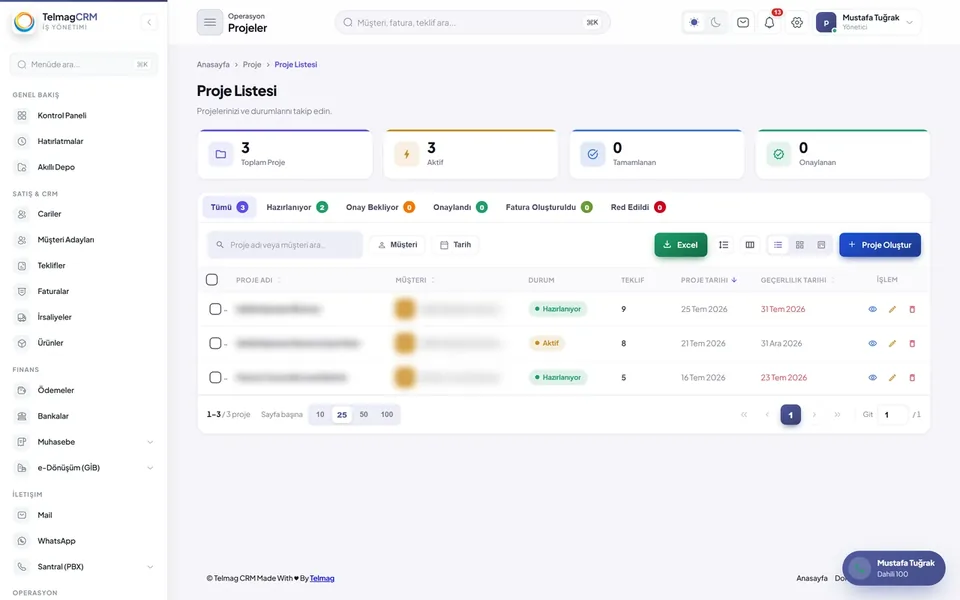Open Akıllı Depo sidebar item
This screenshot has width=960, height=600.
84,167
